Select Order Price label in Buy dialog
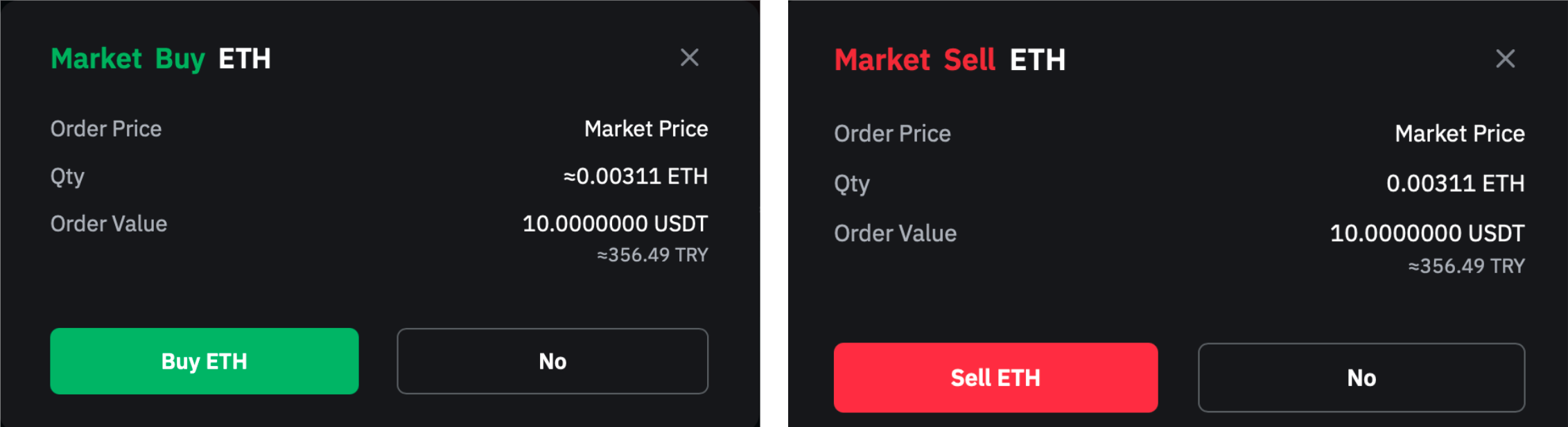 click(x=106, y=129)
